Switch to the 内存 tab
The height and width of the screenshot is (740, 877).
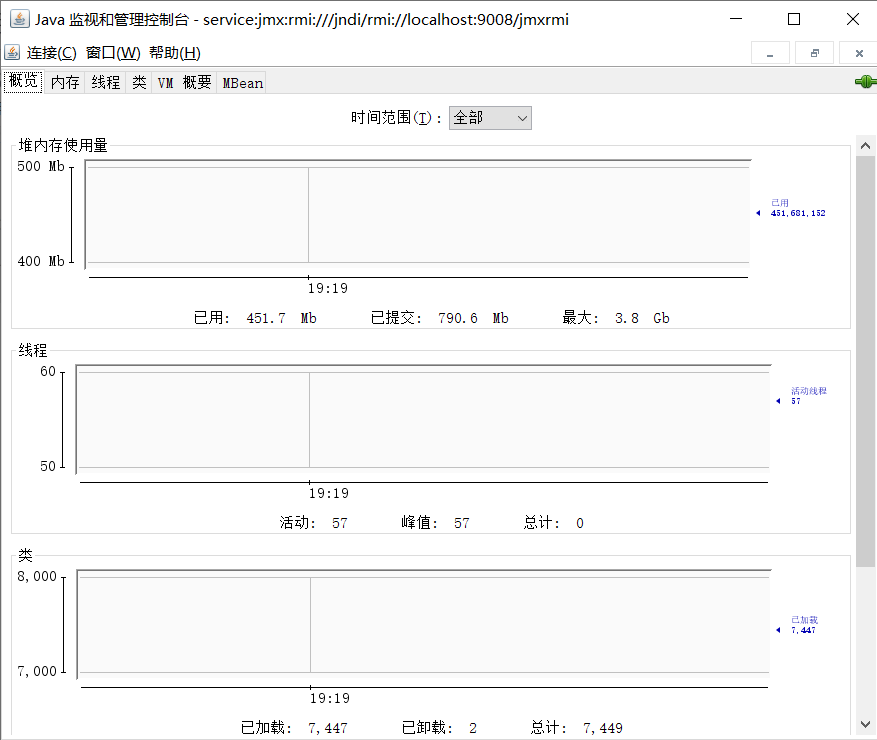point(64,82)
